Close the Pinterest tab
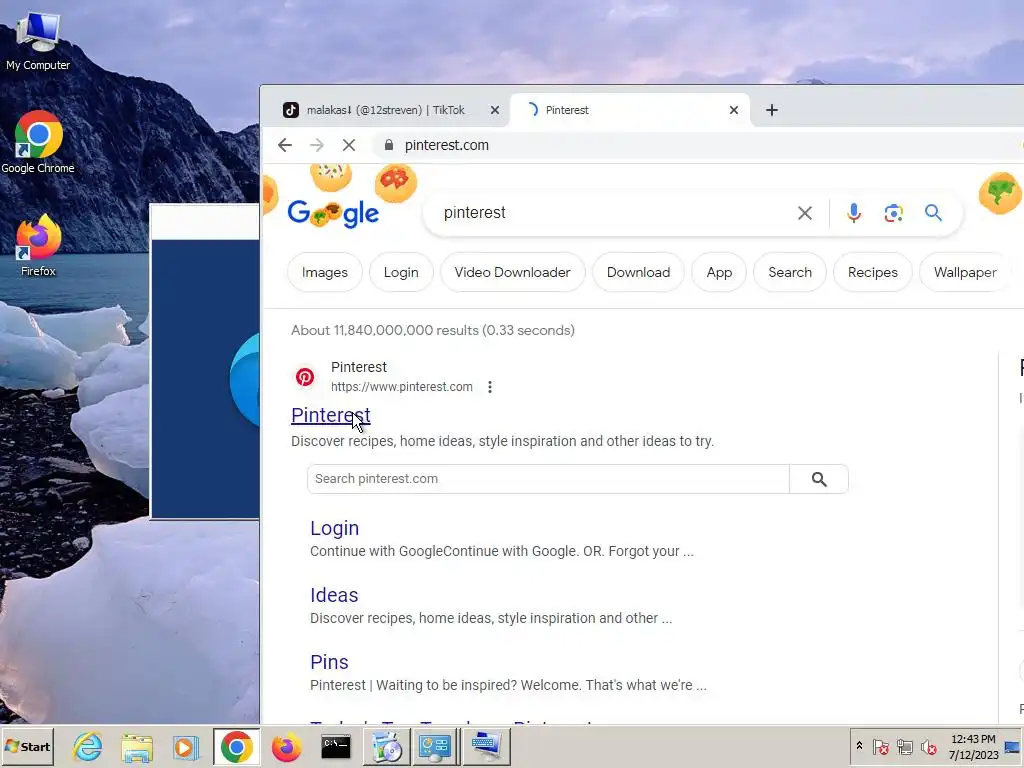Viewport: 1024px width, 768px height. (x=734, y=110)
